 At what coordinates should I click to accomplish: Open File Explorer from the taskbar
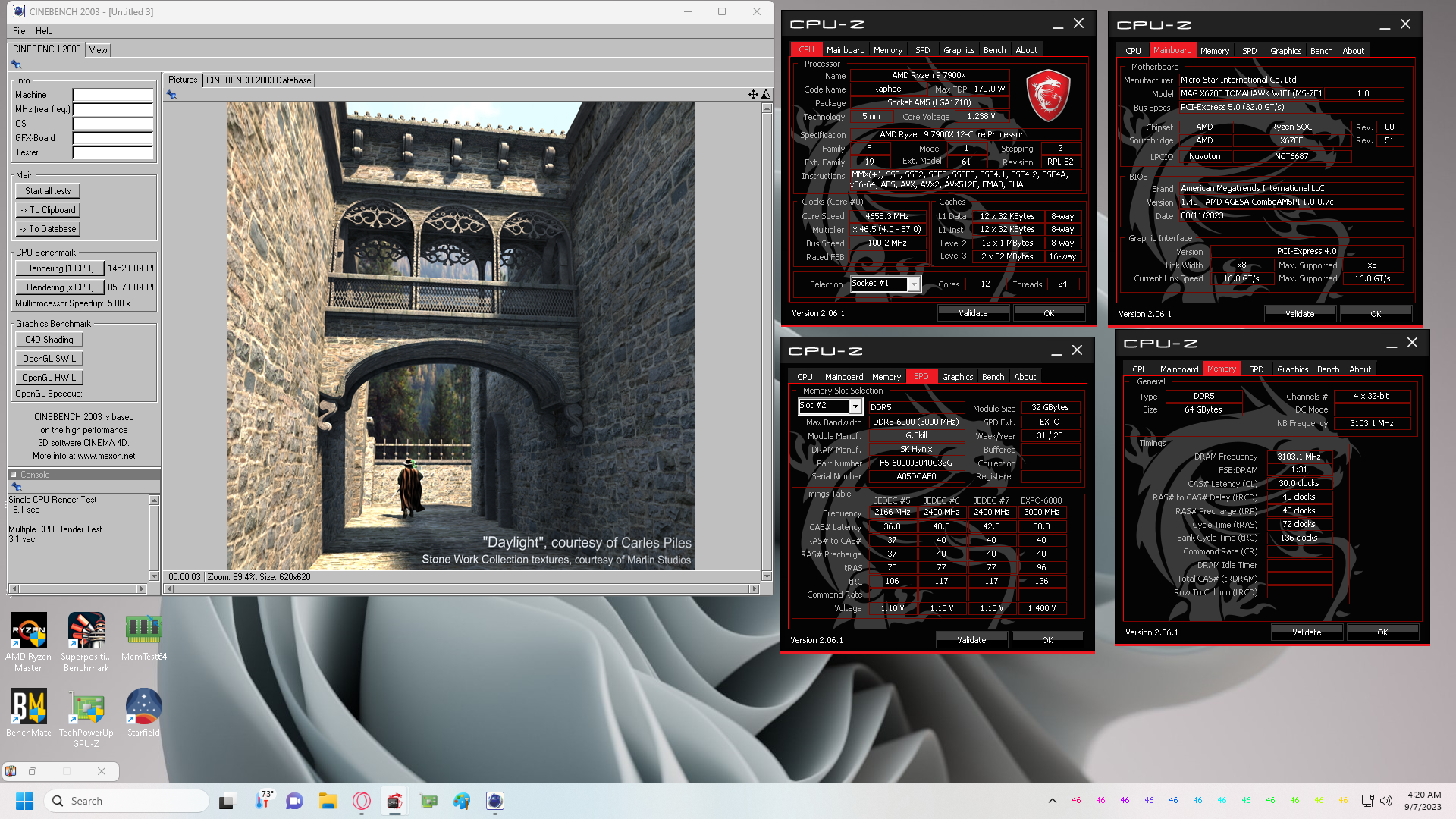pos(328,801)
